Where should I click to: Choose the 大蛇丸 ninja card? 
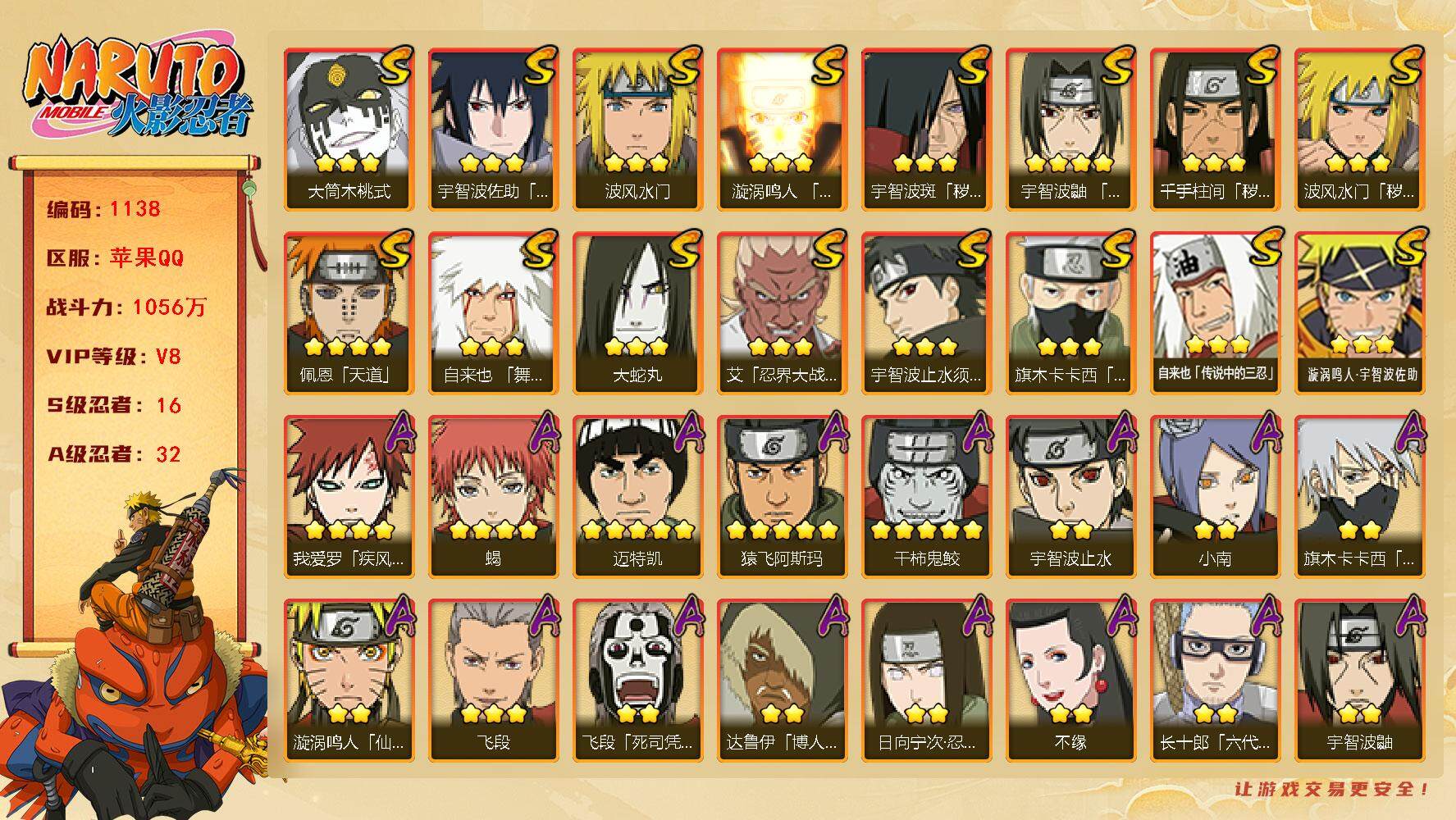tap(637, 313)
